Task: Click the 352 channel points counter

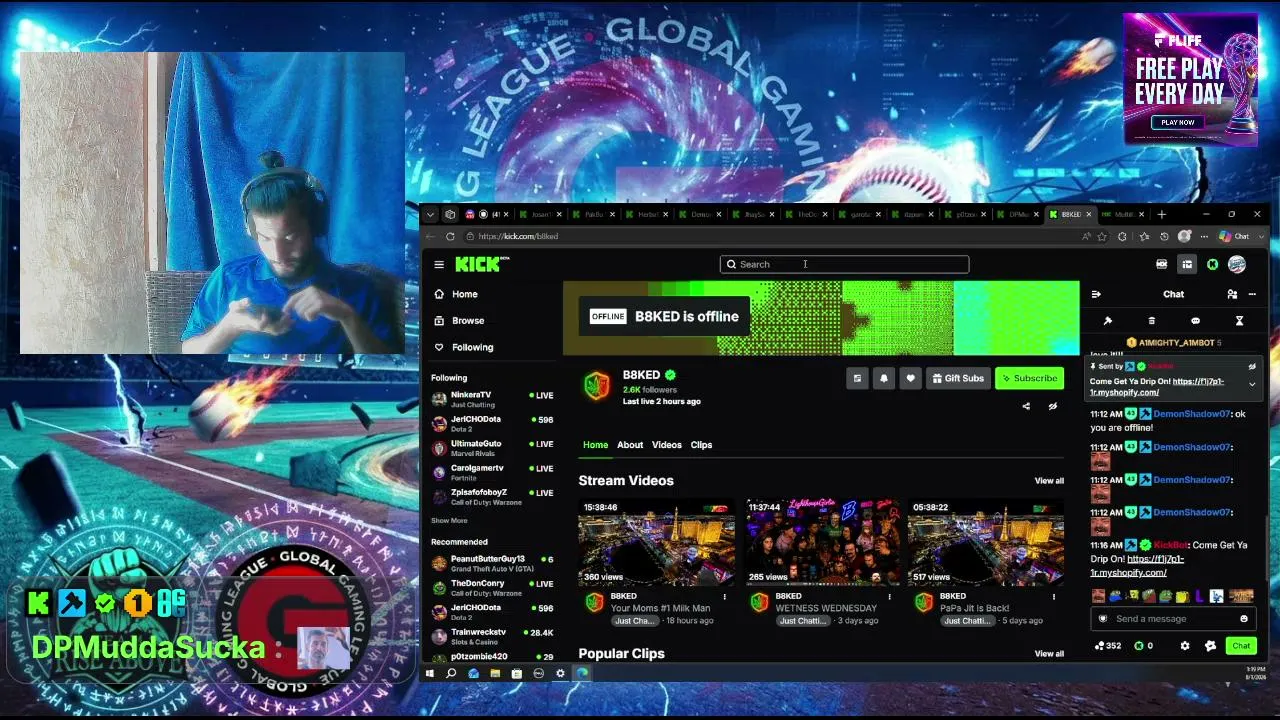Action: point(1109,646)
